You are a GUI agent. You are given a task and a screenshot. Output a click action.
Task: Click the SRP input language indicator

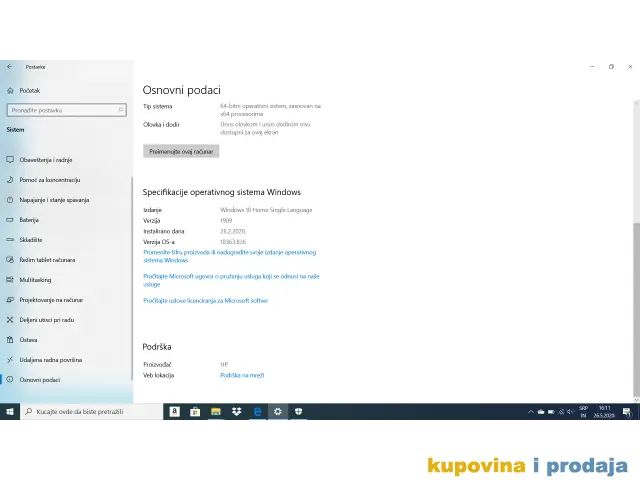(583, 412)
